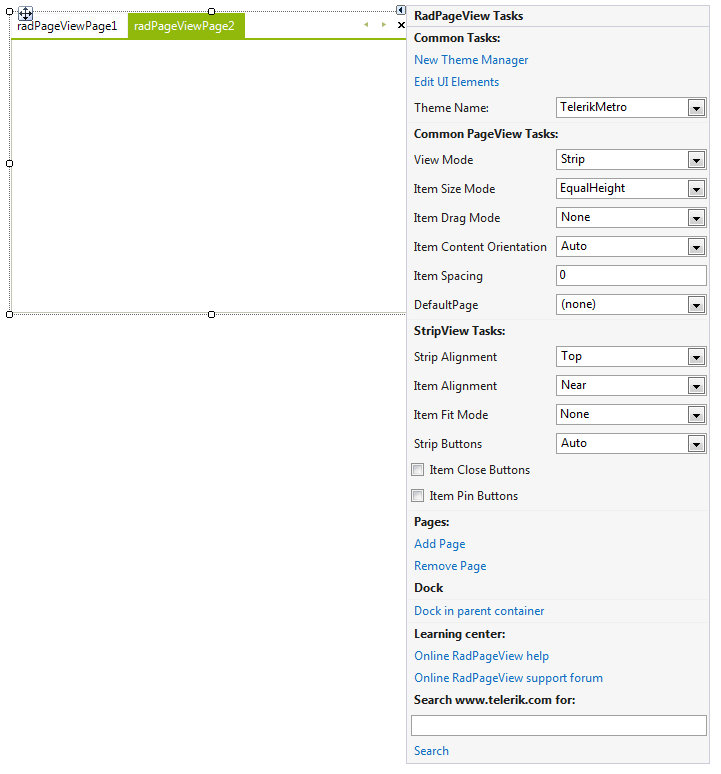The width and height of the screenshot is (721, 774).
Task: Click the Item Spacing input field
Action: (631, 275)
